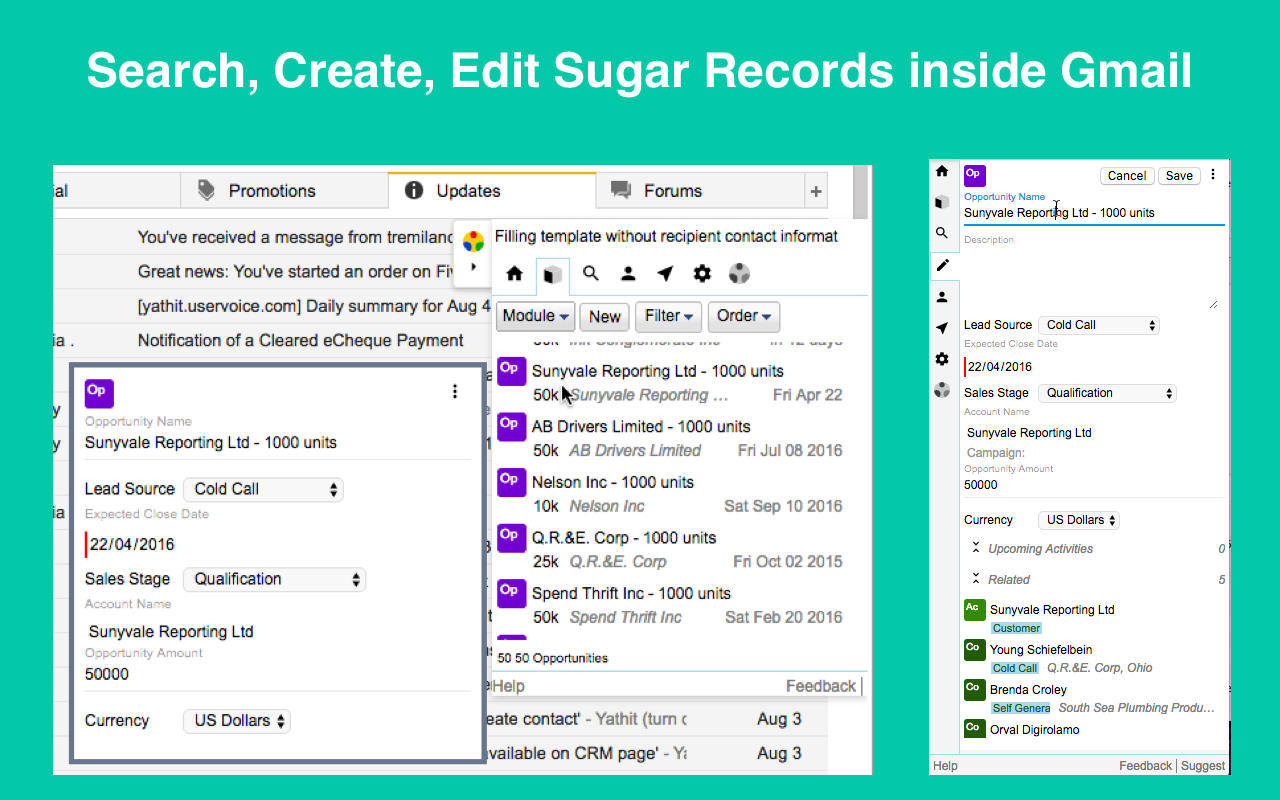The width and height of the screenshot is (1280, 800).
Task: Open the Currency dropdown in the card
Action: [236, 721]
